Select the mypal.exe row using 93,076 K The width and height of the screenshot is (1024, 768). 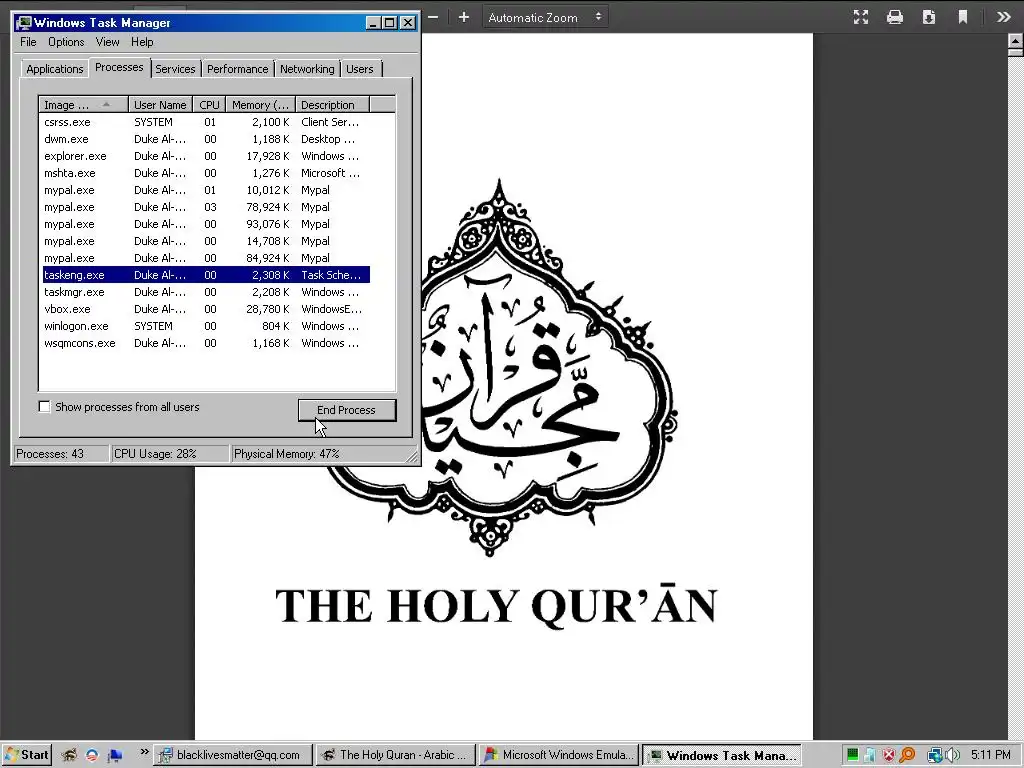(206, 224)
